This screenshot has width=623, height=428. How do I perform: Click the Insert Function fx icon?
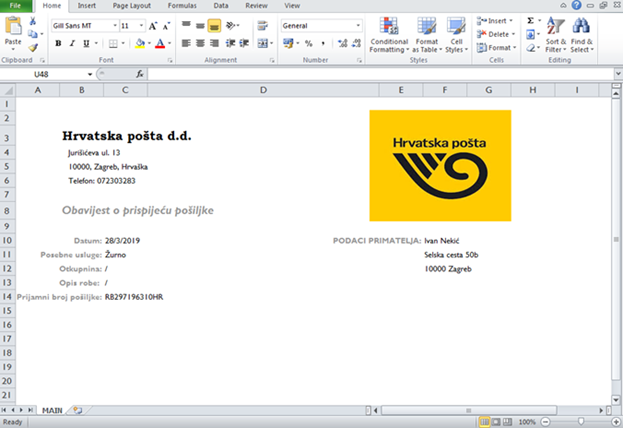[x=139, y=74]
